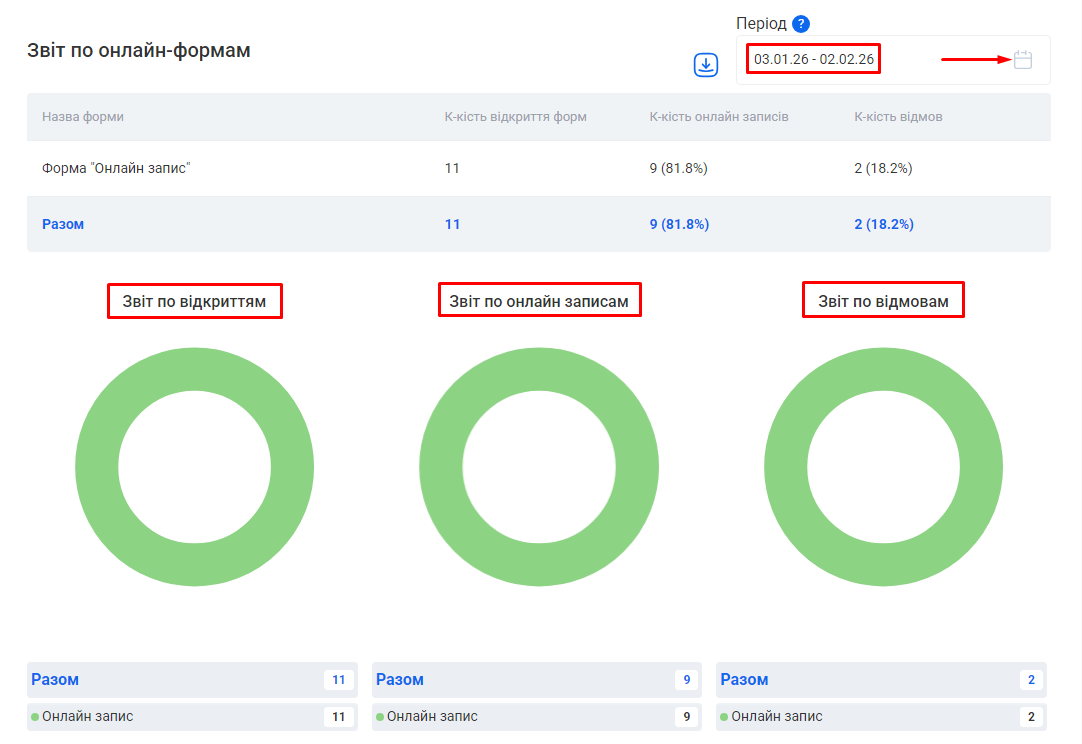
Task: Click the green dot in online records legend
Action: pos(380,717)
